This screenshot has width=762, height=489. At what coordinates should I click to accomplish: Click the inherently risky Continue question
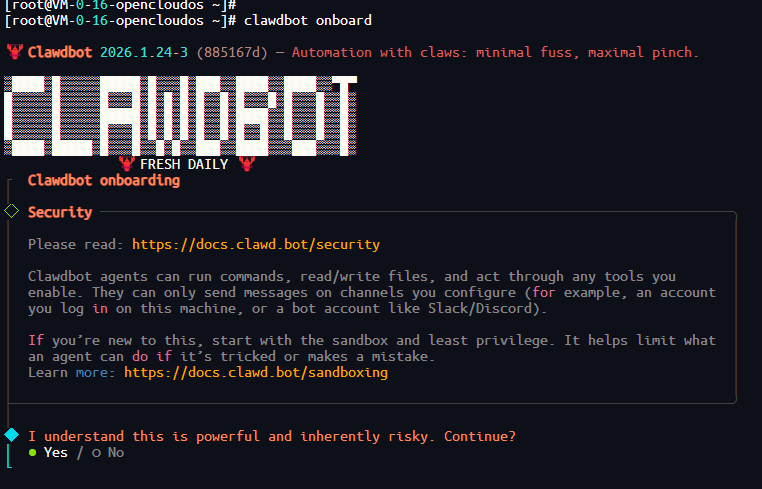point(272,437)
